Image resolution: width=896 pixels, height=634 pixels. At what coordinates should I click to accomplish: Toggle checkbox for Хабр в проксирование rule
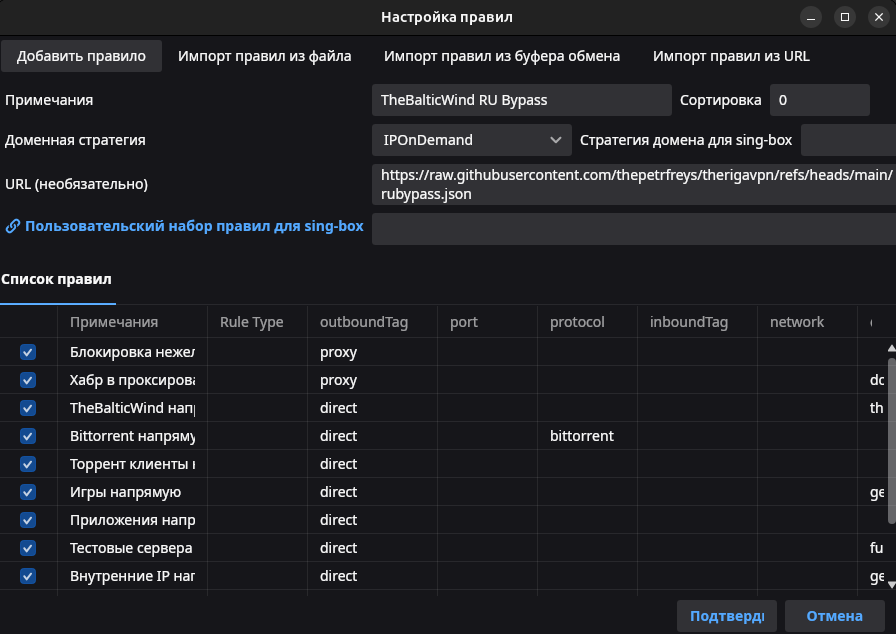tap(28, 380)
